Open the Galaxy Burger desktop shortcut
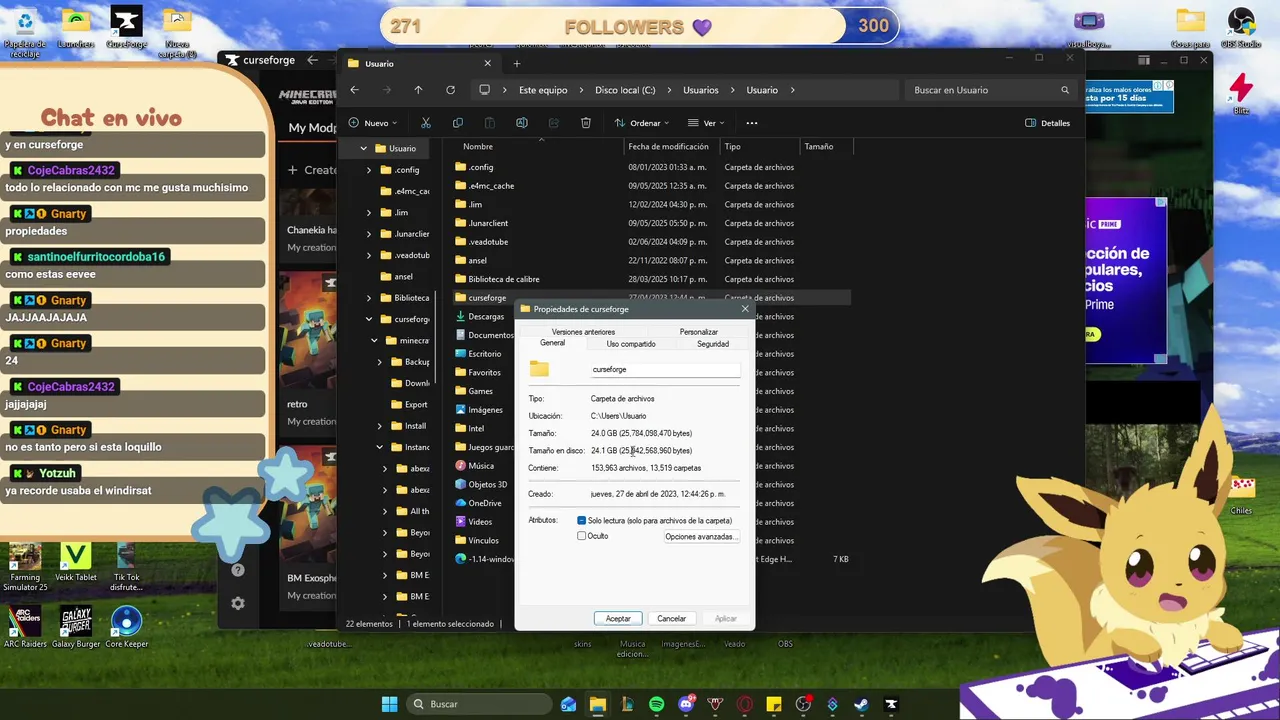1280x720 pixels. 76,627
